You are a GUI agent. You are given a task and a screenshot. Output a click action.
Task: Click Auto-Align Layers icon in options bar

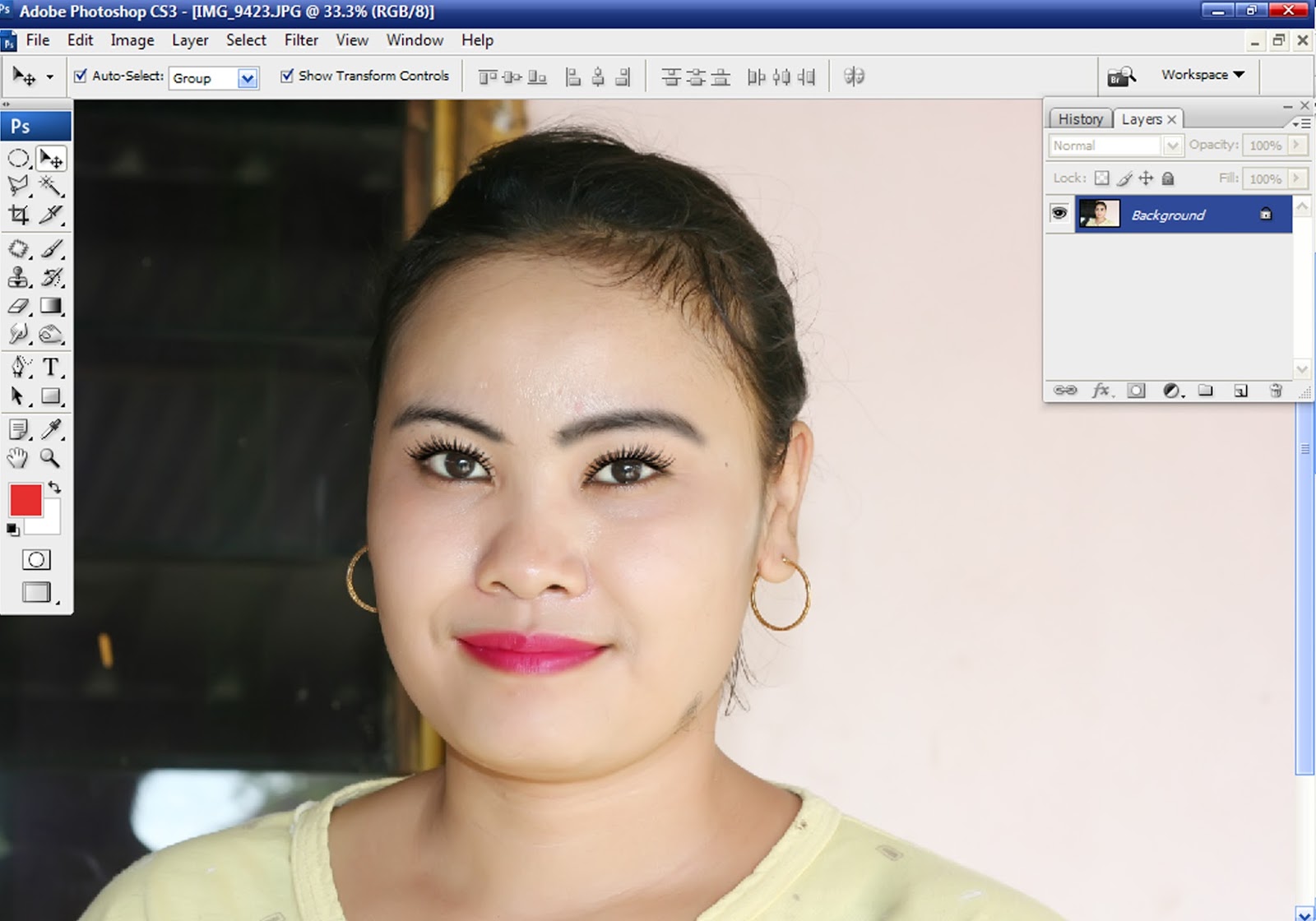[x=854, y=76]
